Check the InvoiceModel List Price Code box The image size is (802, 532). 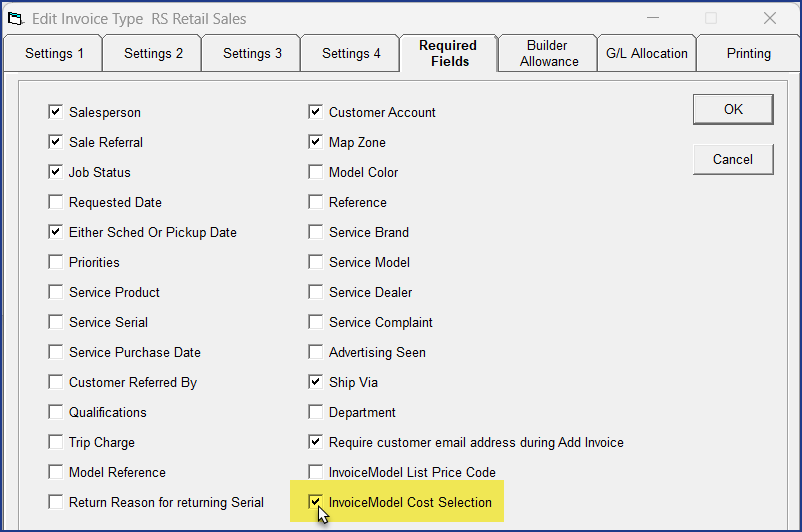pos(315,472)
